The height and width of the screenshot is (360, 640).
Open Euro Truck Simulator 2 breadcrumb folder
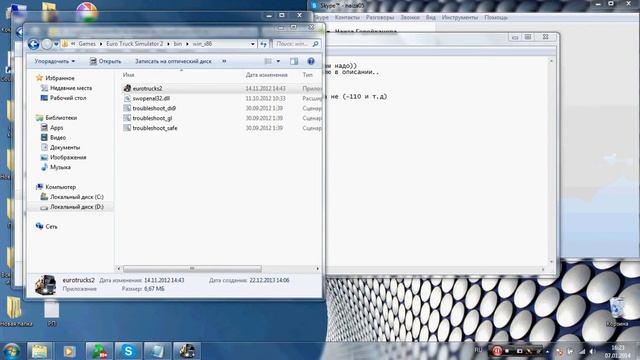[x=134, y=44]
